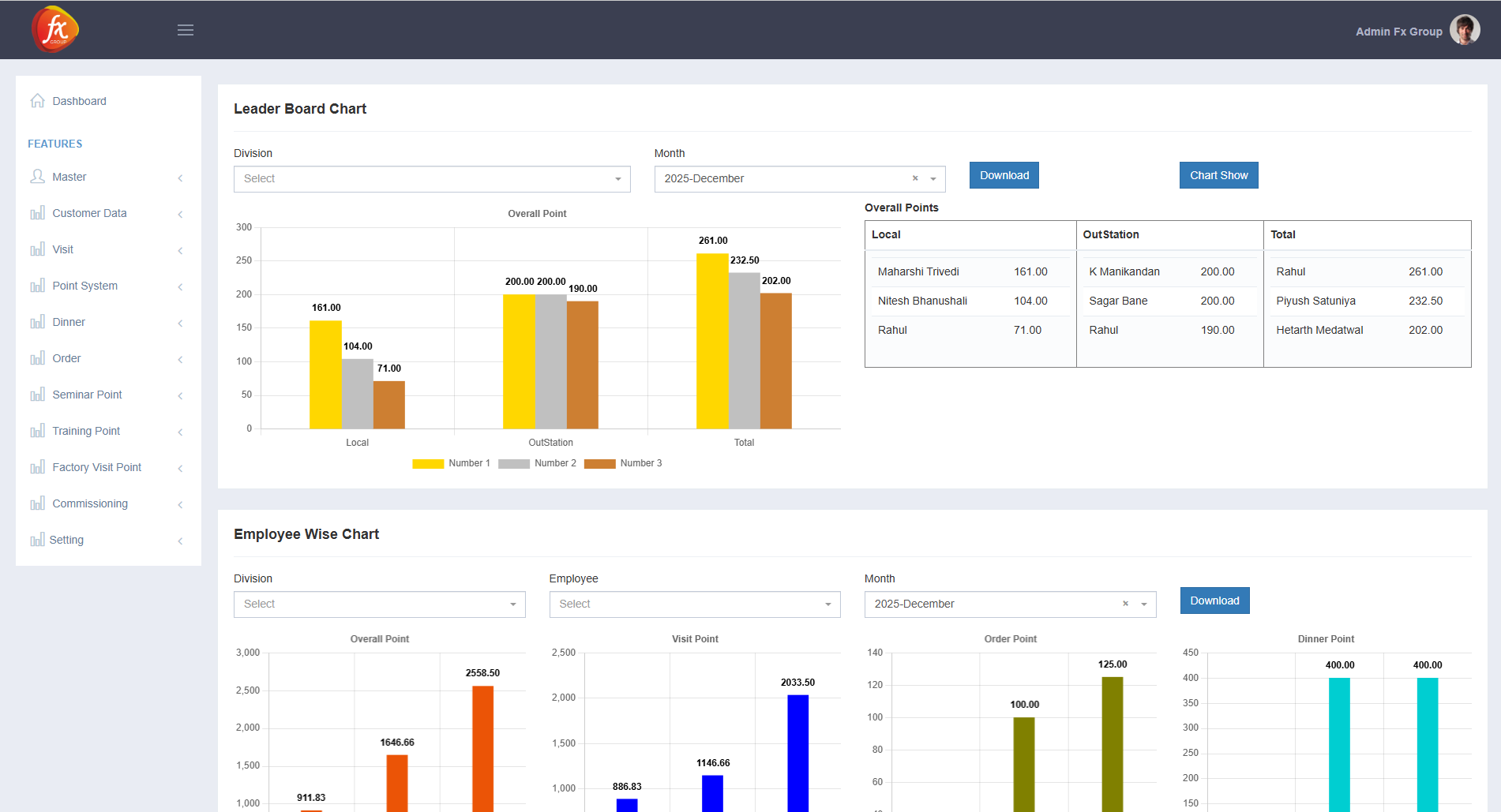Viewport: 1501px width, 812px height.
Task: Open Leader Board Division dropdown
Action: [431, 179]
